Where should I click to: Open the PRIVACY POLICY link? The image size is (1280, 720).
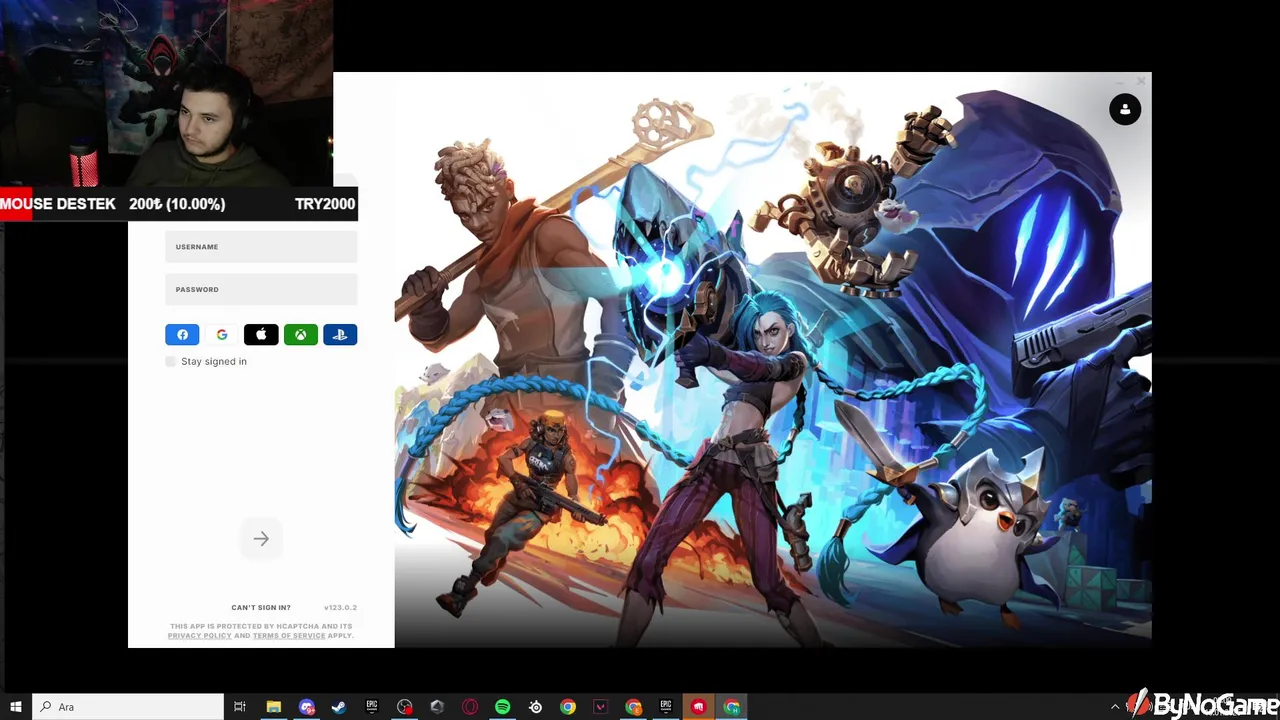click(199, 636)
